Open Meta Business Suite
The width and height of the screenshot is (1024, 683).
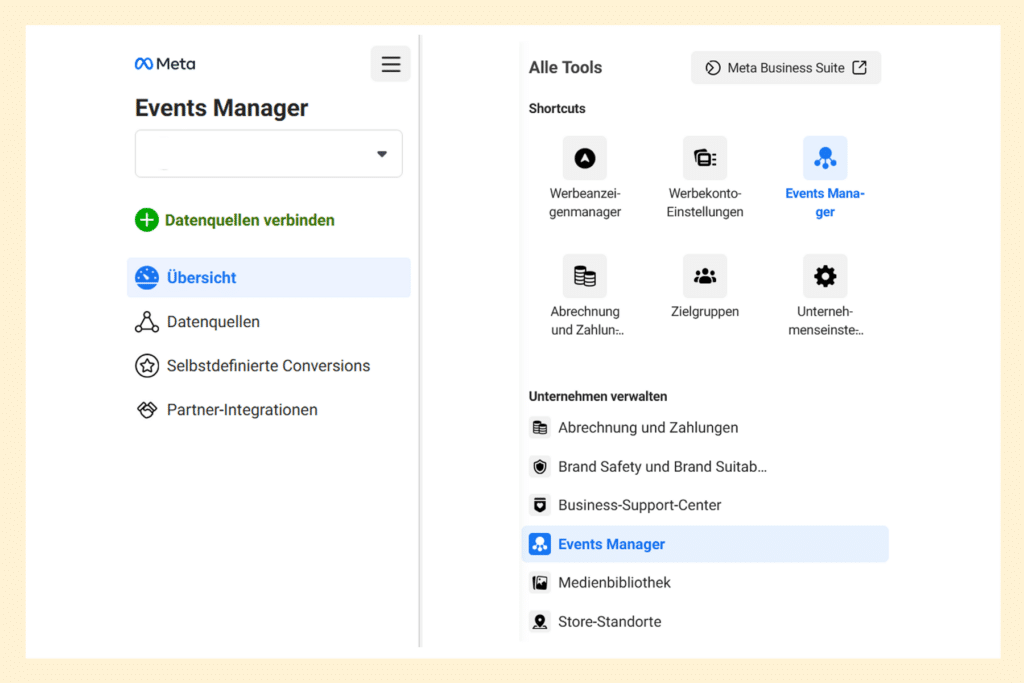point(786,68)
